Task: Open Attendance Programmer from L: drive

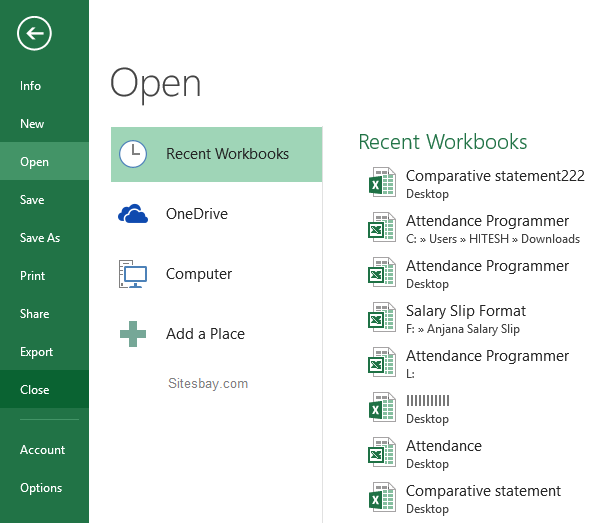Action: tap(487, 356)
